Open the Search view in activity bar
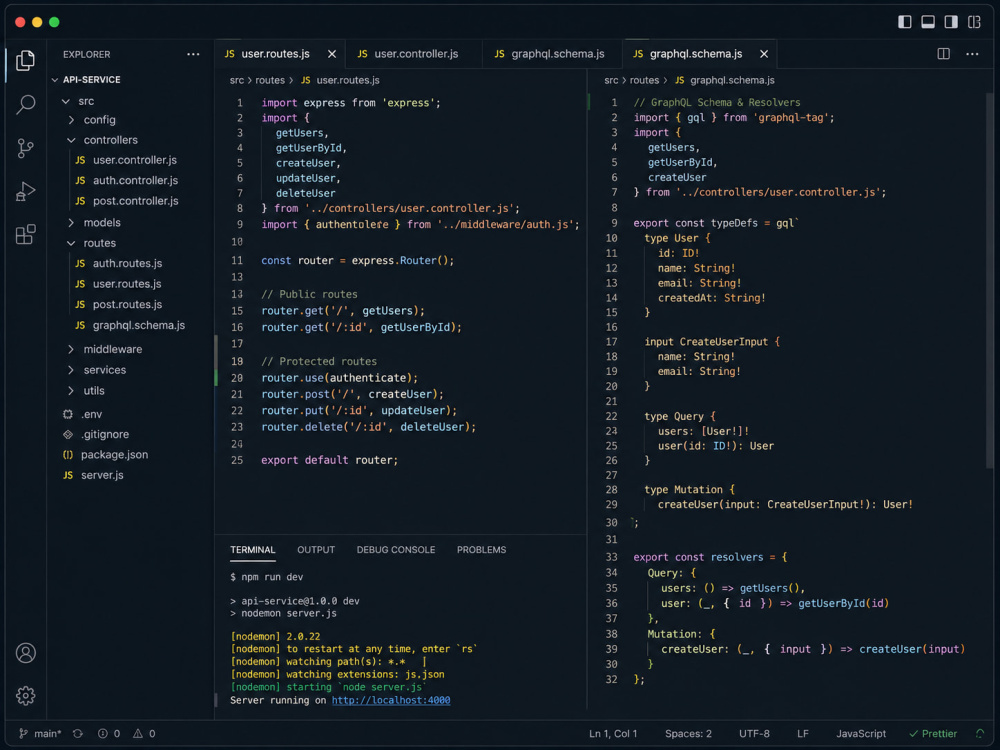This screenshot has height=750, width=1000. (26, 104)
